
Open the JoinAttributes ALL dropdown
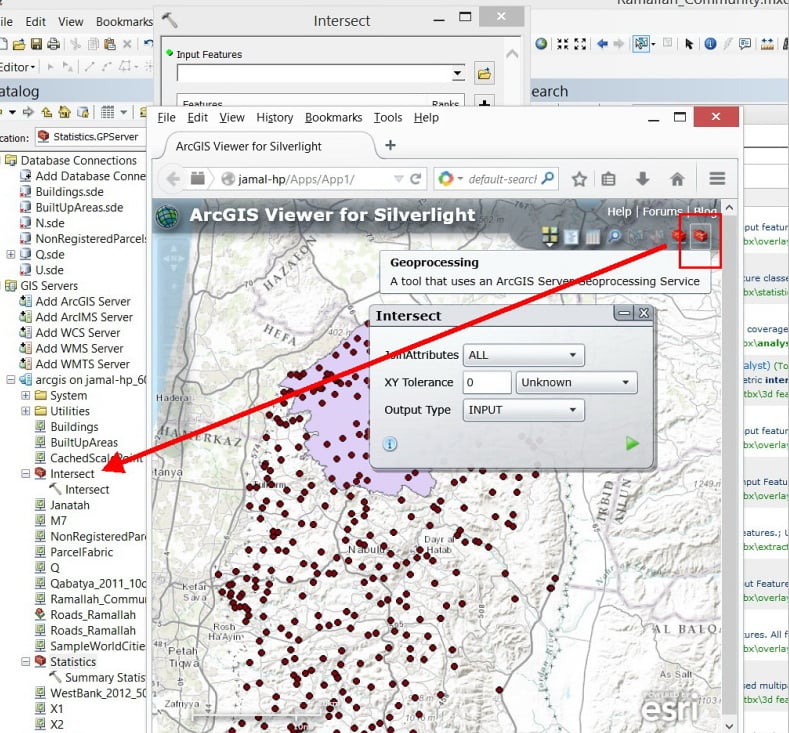coord(523,355)
